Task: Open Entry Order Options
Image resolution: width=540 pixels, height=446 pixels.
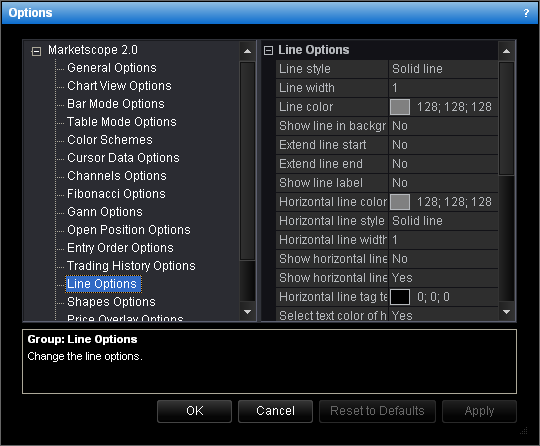Action: pos(120,248)
